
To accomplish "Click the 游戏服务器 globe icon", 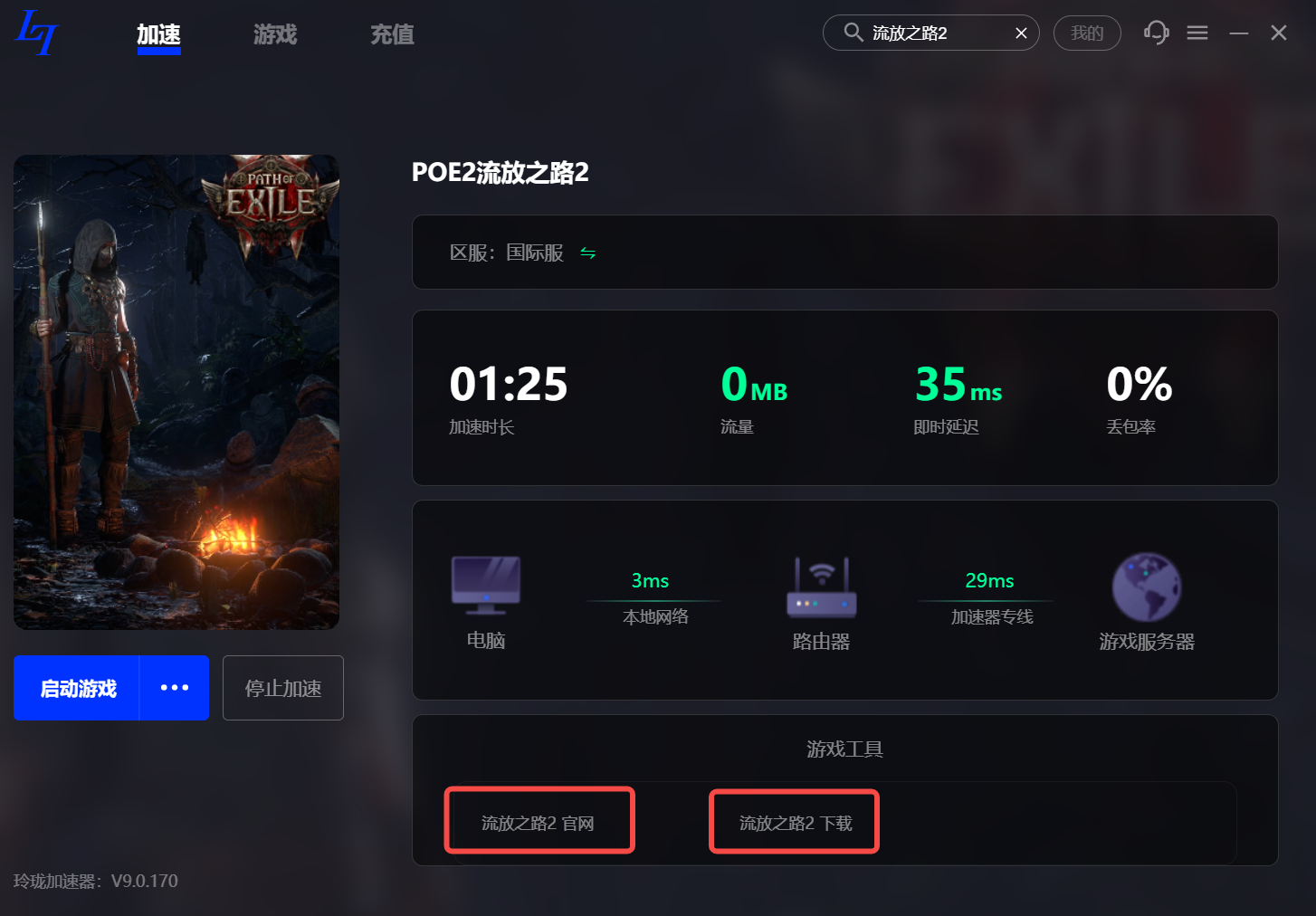I will (1147, 587).
